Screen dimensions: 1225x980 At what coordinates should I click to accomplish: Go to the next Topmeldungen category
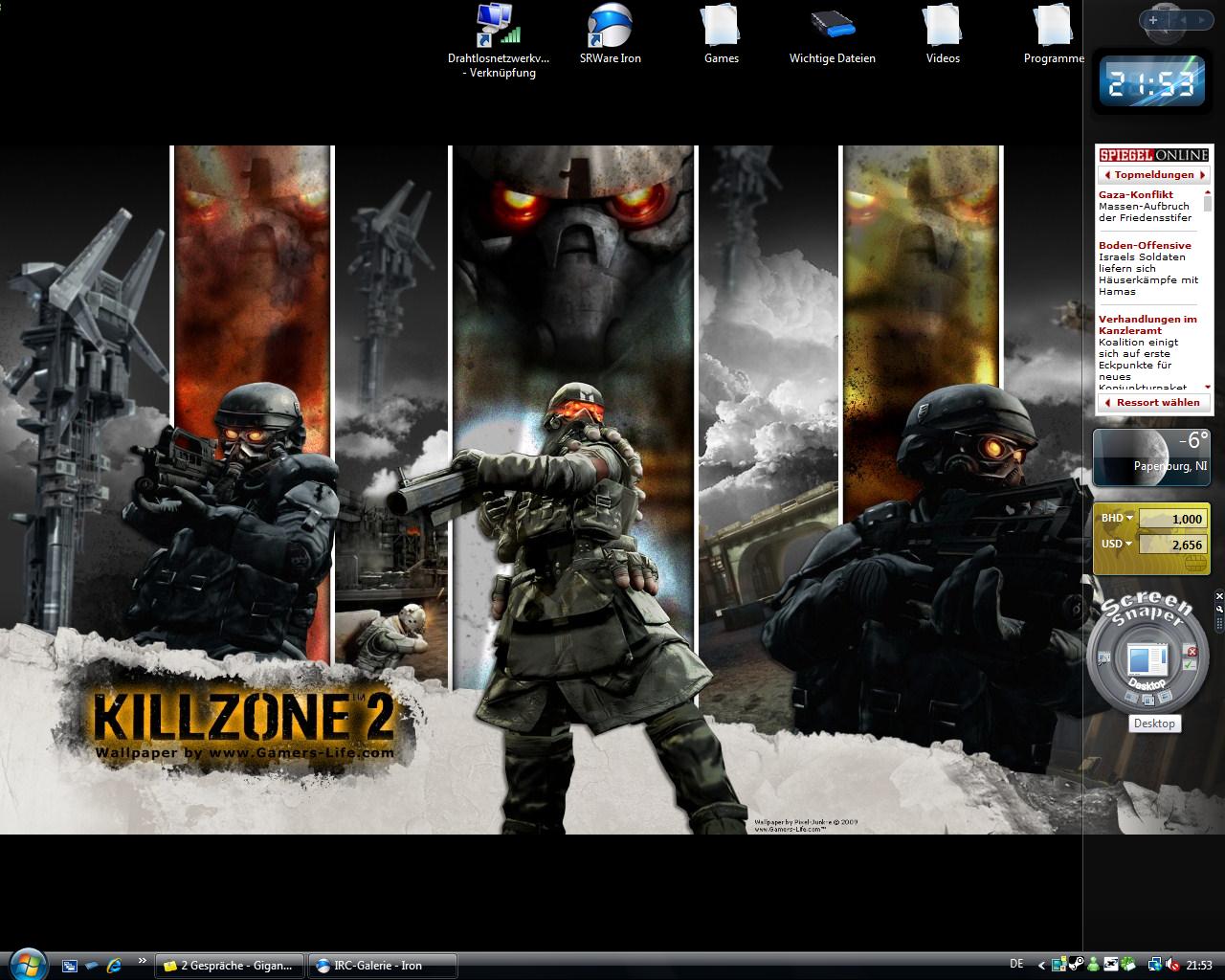tap(1202, 175)
